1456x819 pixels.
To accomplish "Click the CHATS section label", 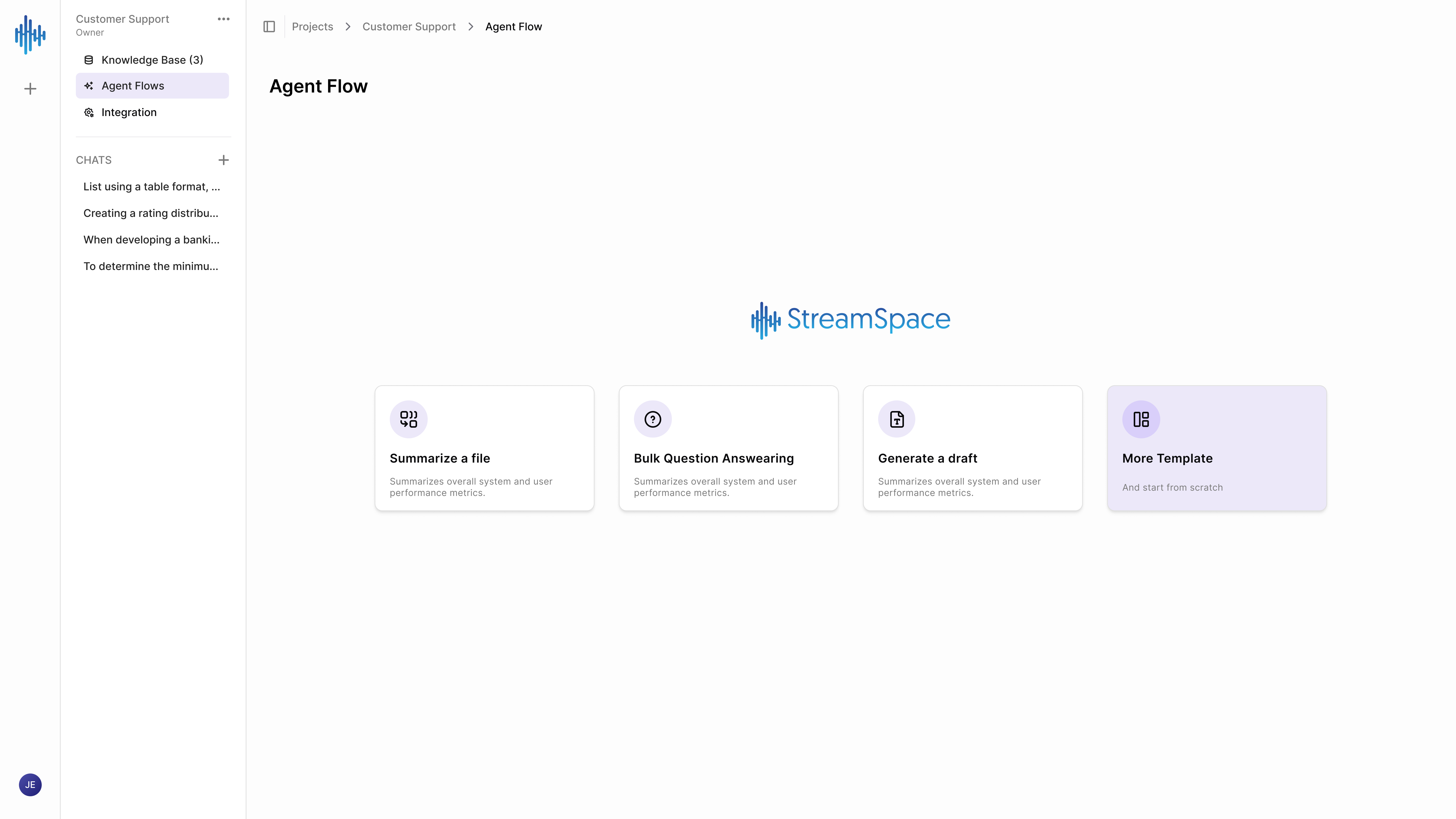I will click(x=94, y=160).
